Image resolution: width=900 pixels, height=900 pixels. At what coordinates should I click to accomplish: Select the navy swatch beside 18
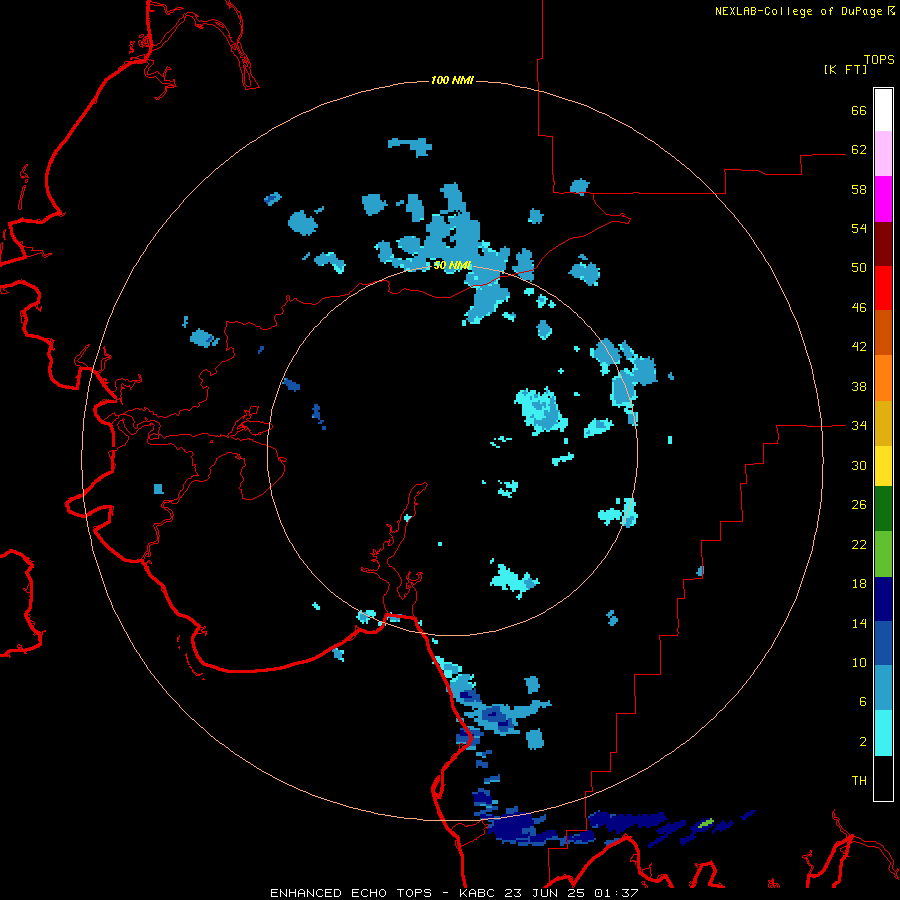[x=883, y=599]
